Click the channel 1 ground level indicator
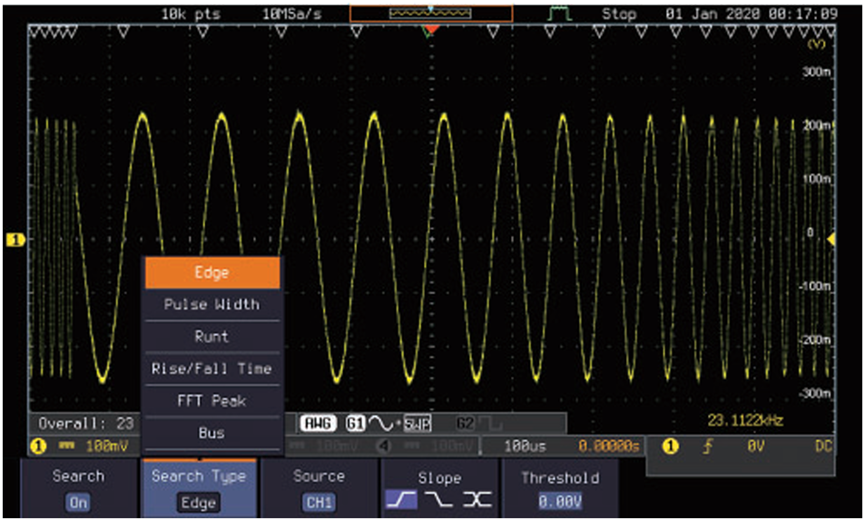 point(15,240)
